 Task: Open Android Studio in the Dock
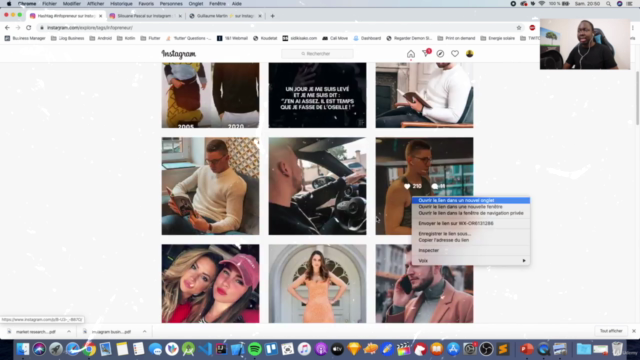(x=188, y=349)
